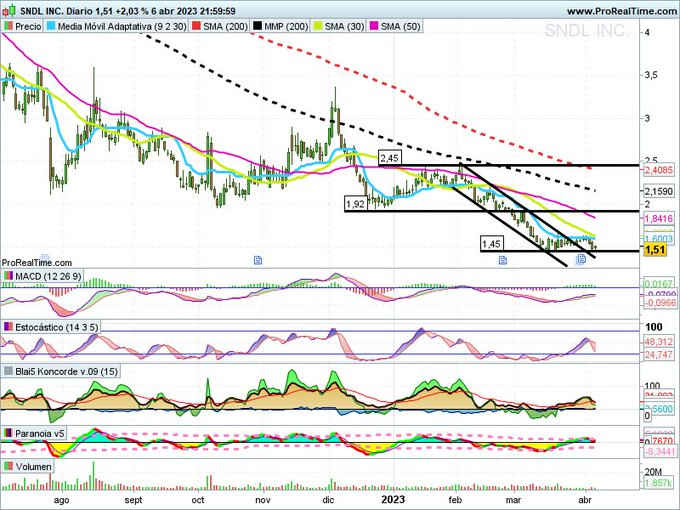The width and height of the screenshot is (680, 510).
Task: Click the 4 price axis label
Action: (647, 32)
